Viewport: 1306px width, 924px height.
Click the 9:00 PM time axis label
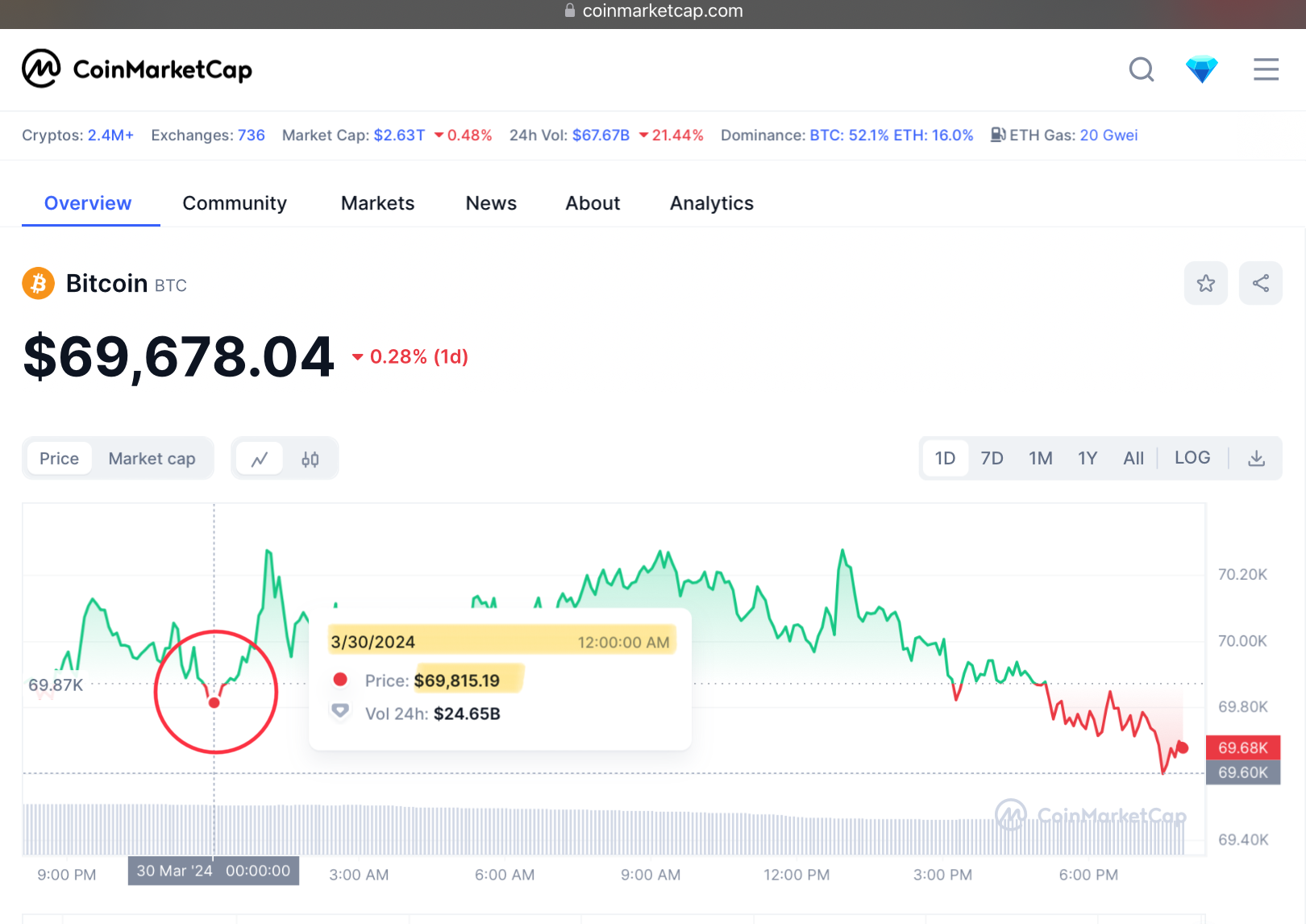click(x=67, y=875)
